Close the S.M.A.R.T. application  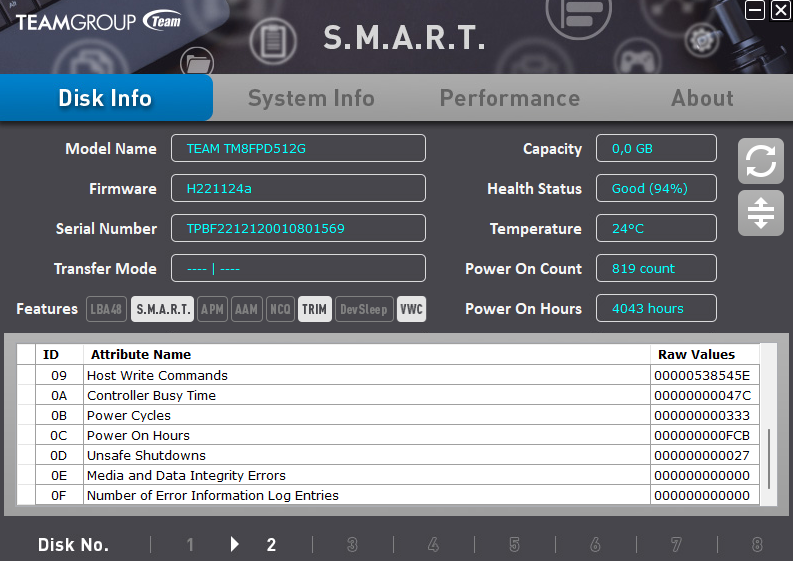pos(780,11)
